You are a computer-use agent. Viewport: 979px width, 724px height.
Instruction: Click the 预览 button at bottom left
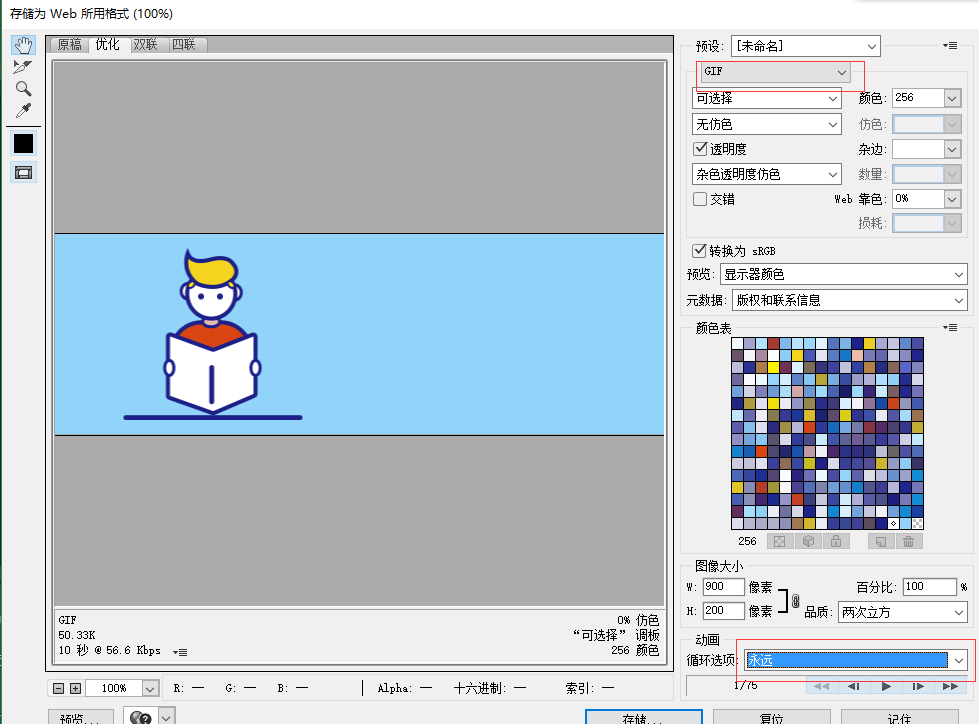pos(81,718)
